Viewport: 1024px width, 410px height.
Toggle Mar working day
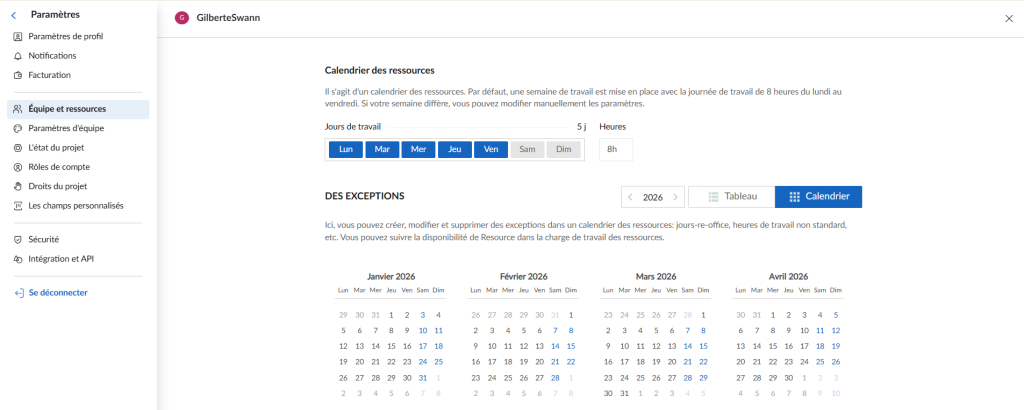click(x=382, y=150)
